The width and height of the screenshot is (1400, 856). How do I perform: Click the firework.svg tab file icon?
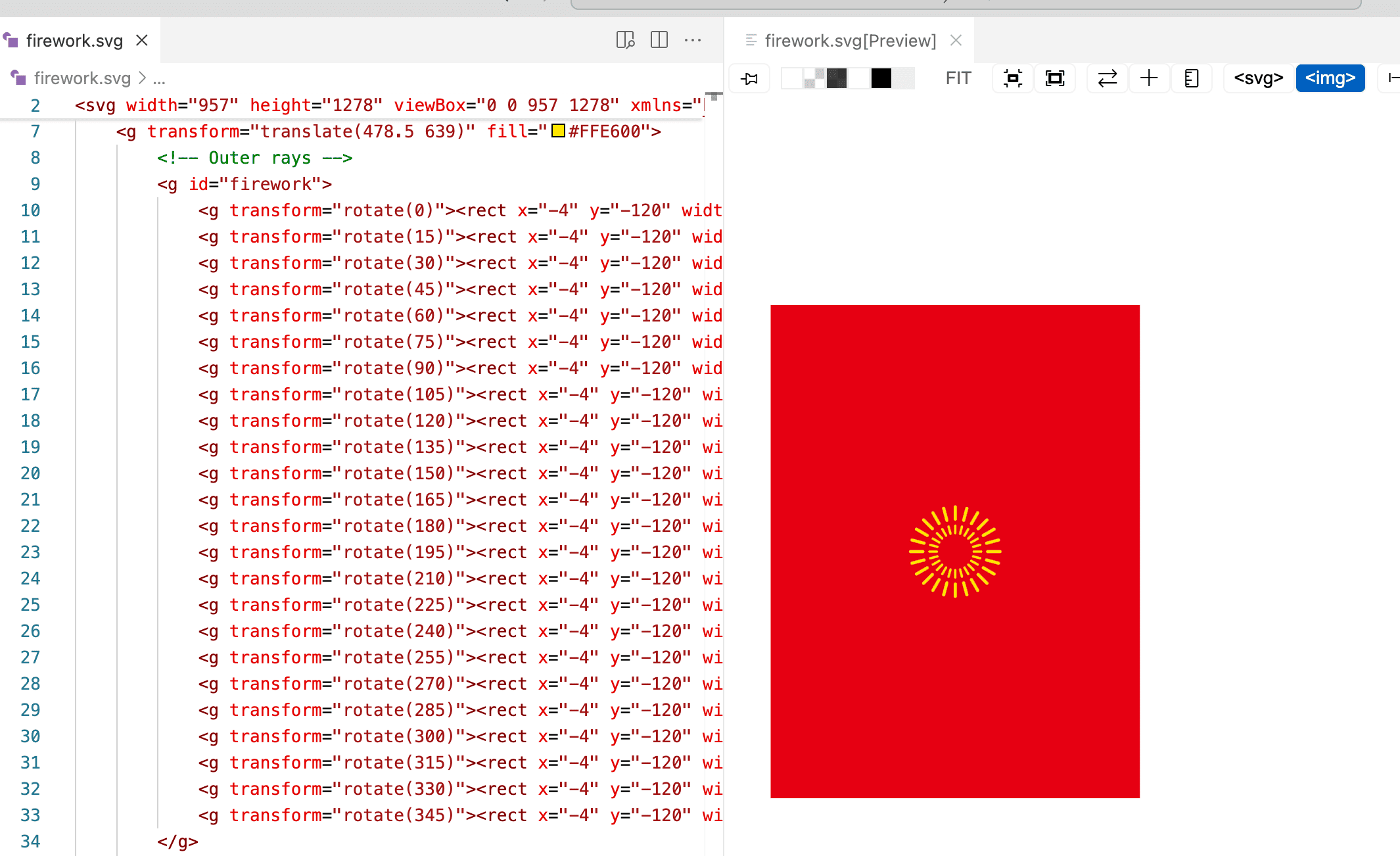11,40
